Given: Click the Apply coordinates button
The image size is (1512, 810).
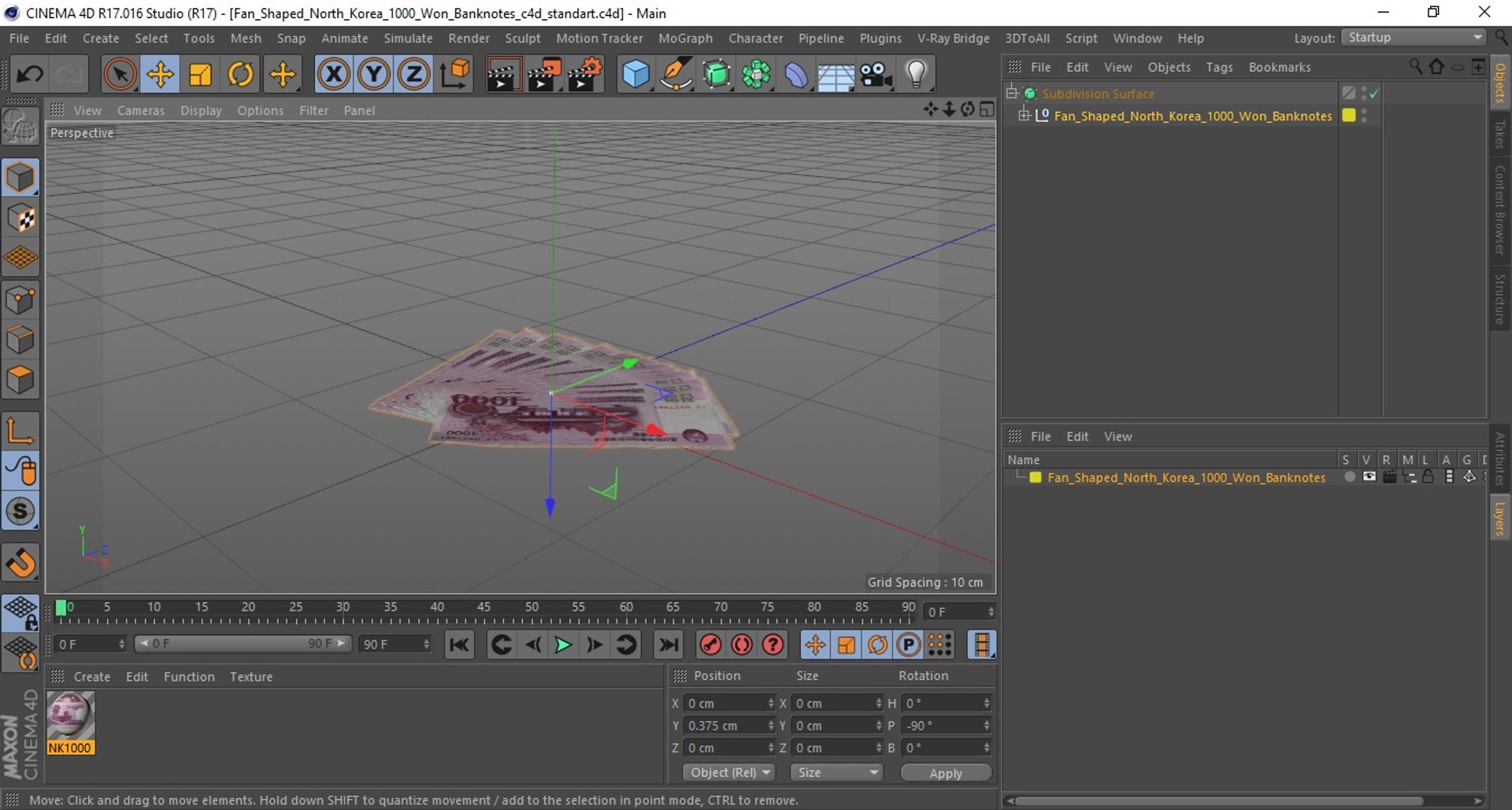Looking at the screenshot, I should point(946,773).
